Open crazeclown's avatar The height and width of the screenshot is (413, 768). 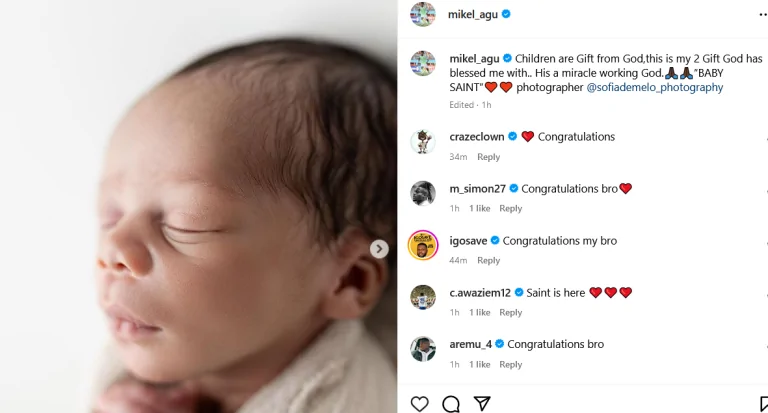(423, 141)
